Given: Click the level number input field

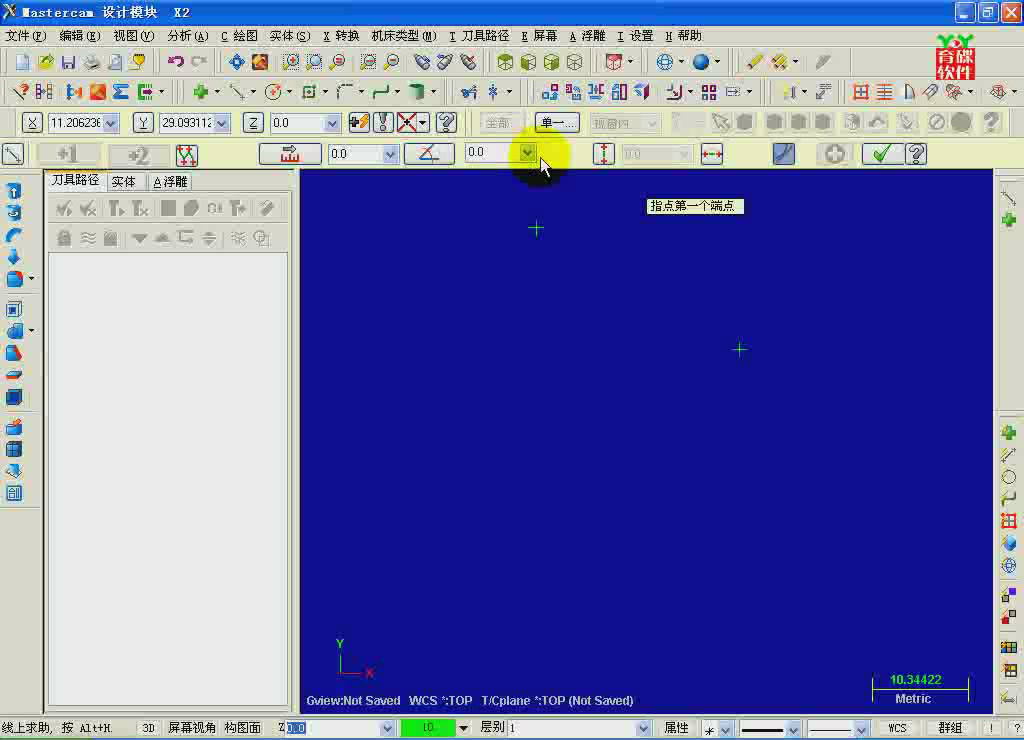Looking at the screenshot, I should [x=572, y=728].
